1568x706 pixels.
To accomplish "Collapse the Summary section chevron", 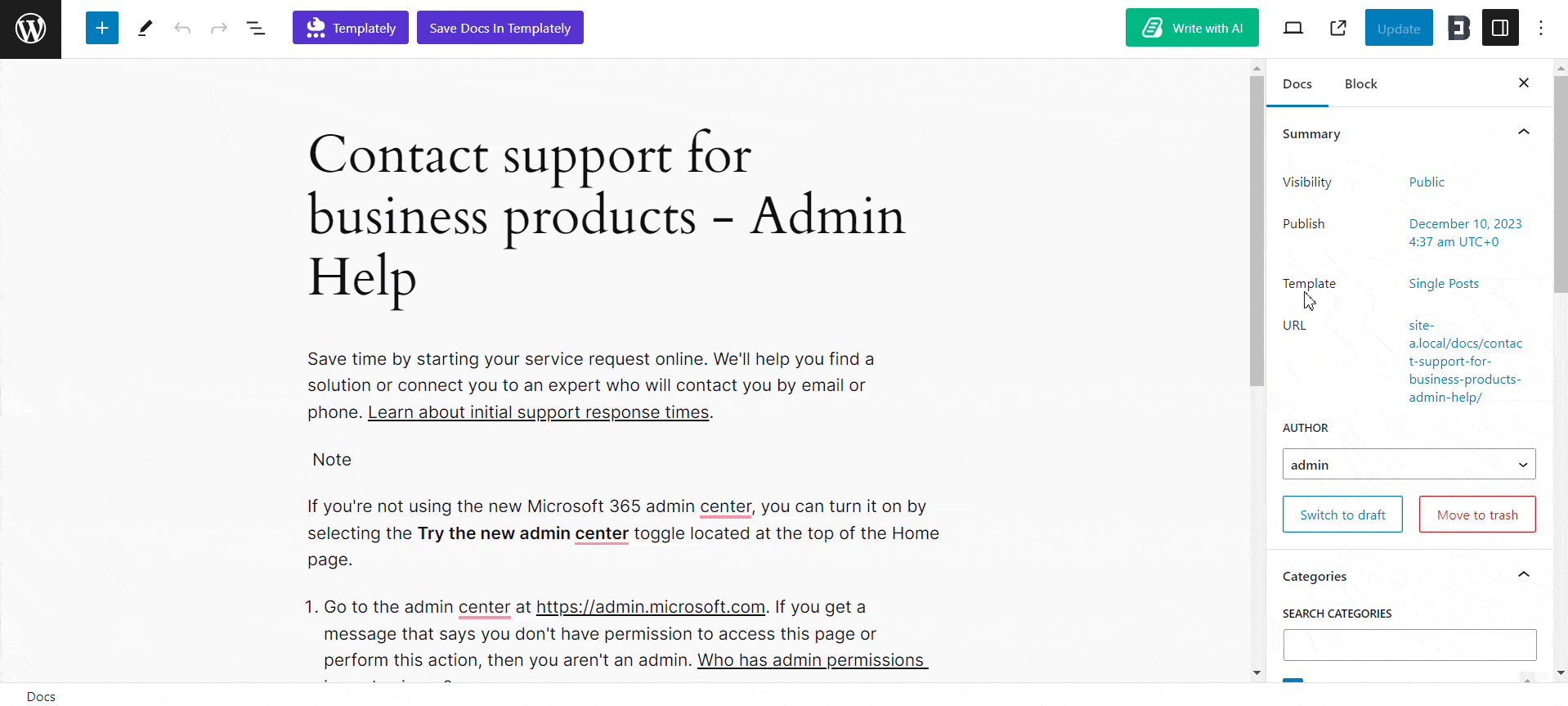I will [1523, 132].
